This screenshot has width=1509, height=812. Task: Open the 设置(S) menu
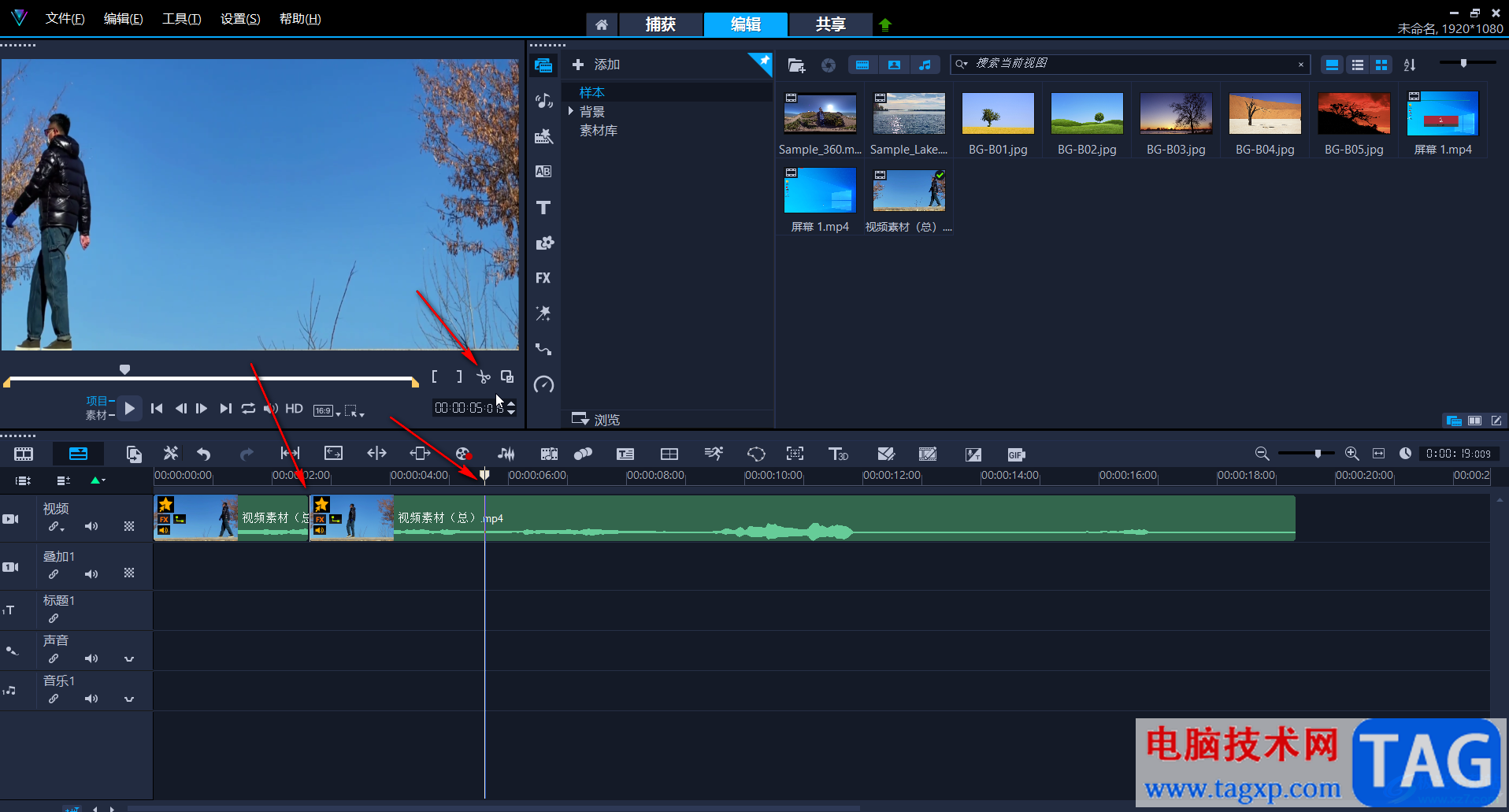pyautogui.click(x=240, y=19)
